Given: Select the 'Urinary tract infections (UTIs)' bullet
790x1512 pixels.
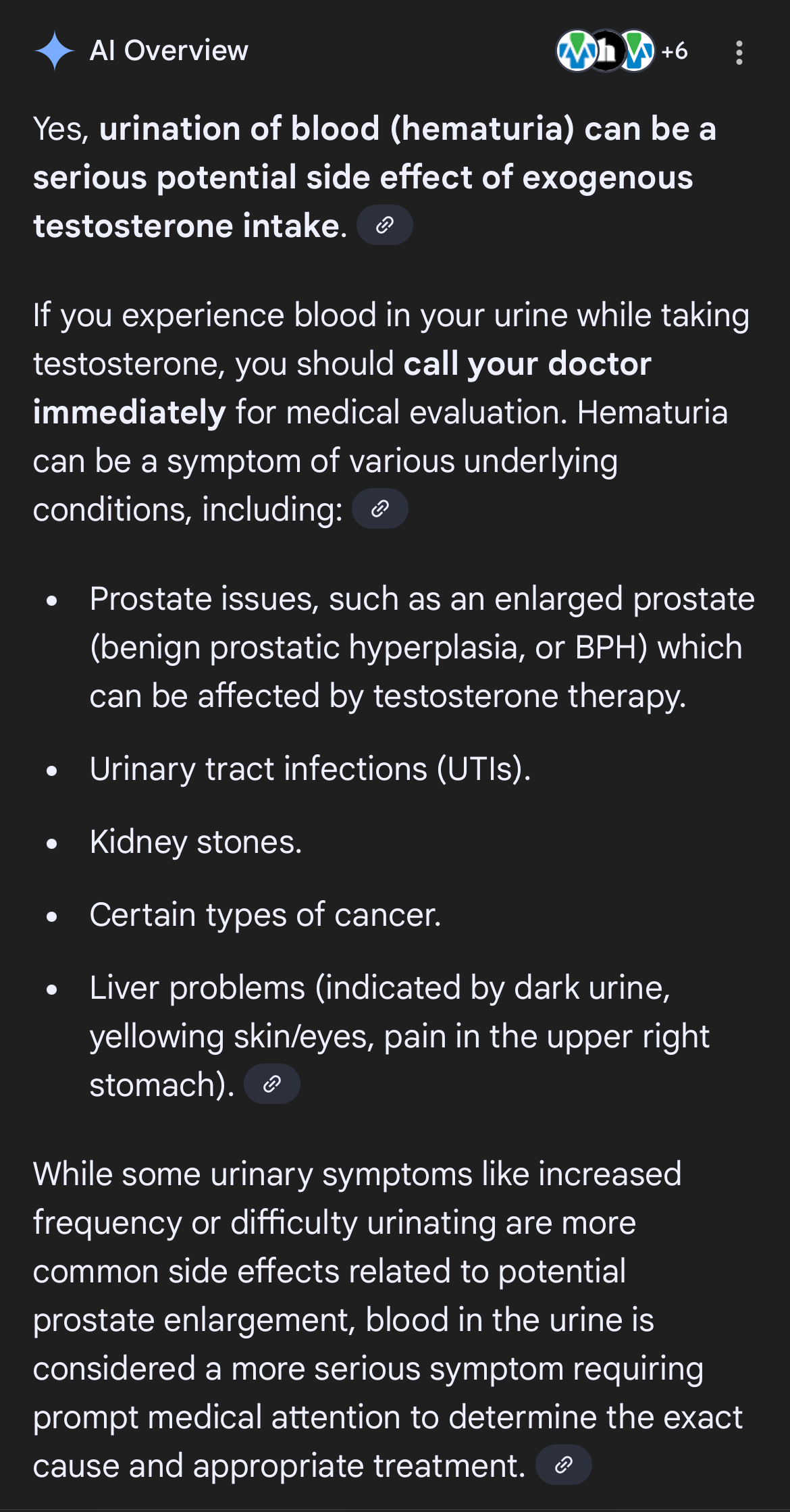Looking at the screenshot, I should 310,769.
